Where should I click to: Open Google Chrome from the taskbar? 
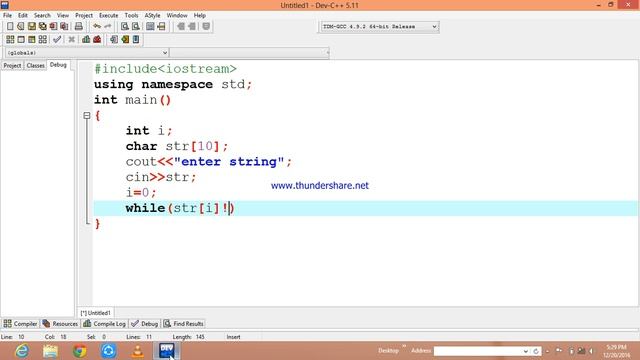(x=80, y=351)
